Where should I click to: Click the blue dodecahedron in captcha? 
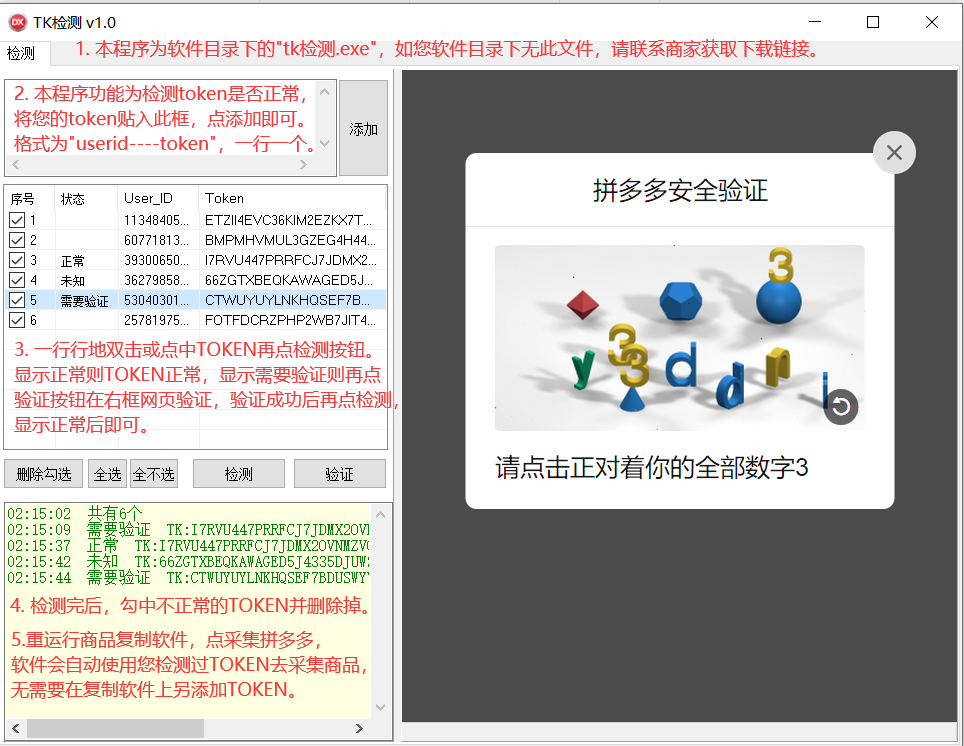[681, 301]
